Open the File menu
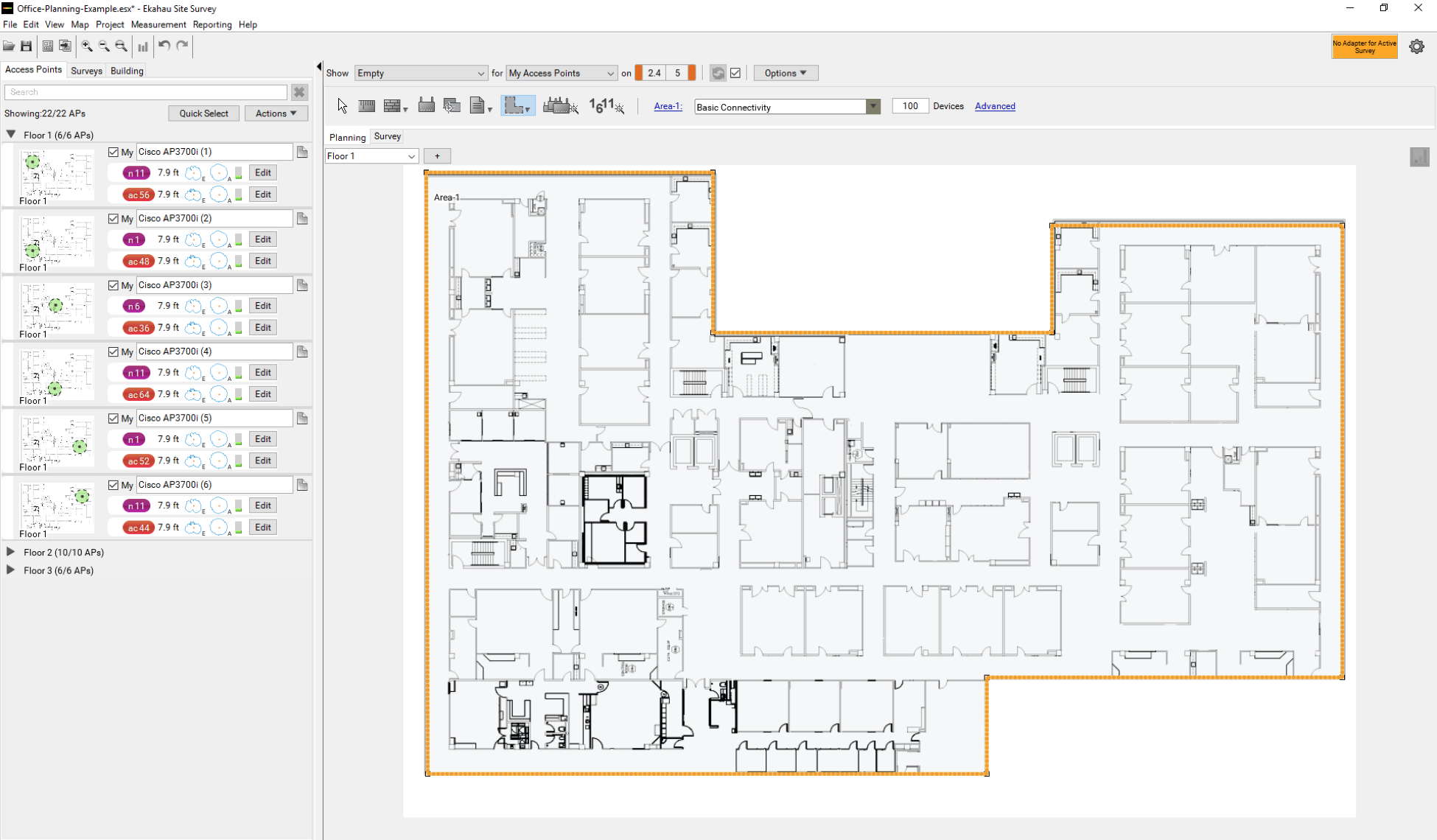The height and width of the screenshot is (840, 1437). (x=10, y=24)
